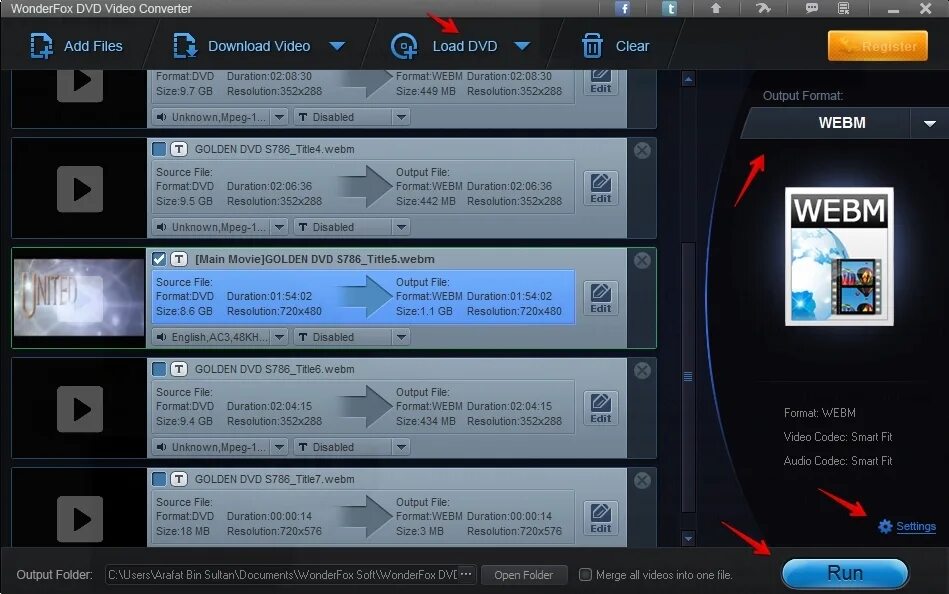Click the T rename icon for Title6.webm
949x594 pixels.
coord(179,369)
